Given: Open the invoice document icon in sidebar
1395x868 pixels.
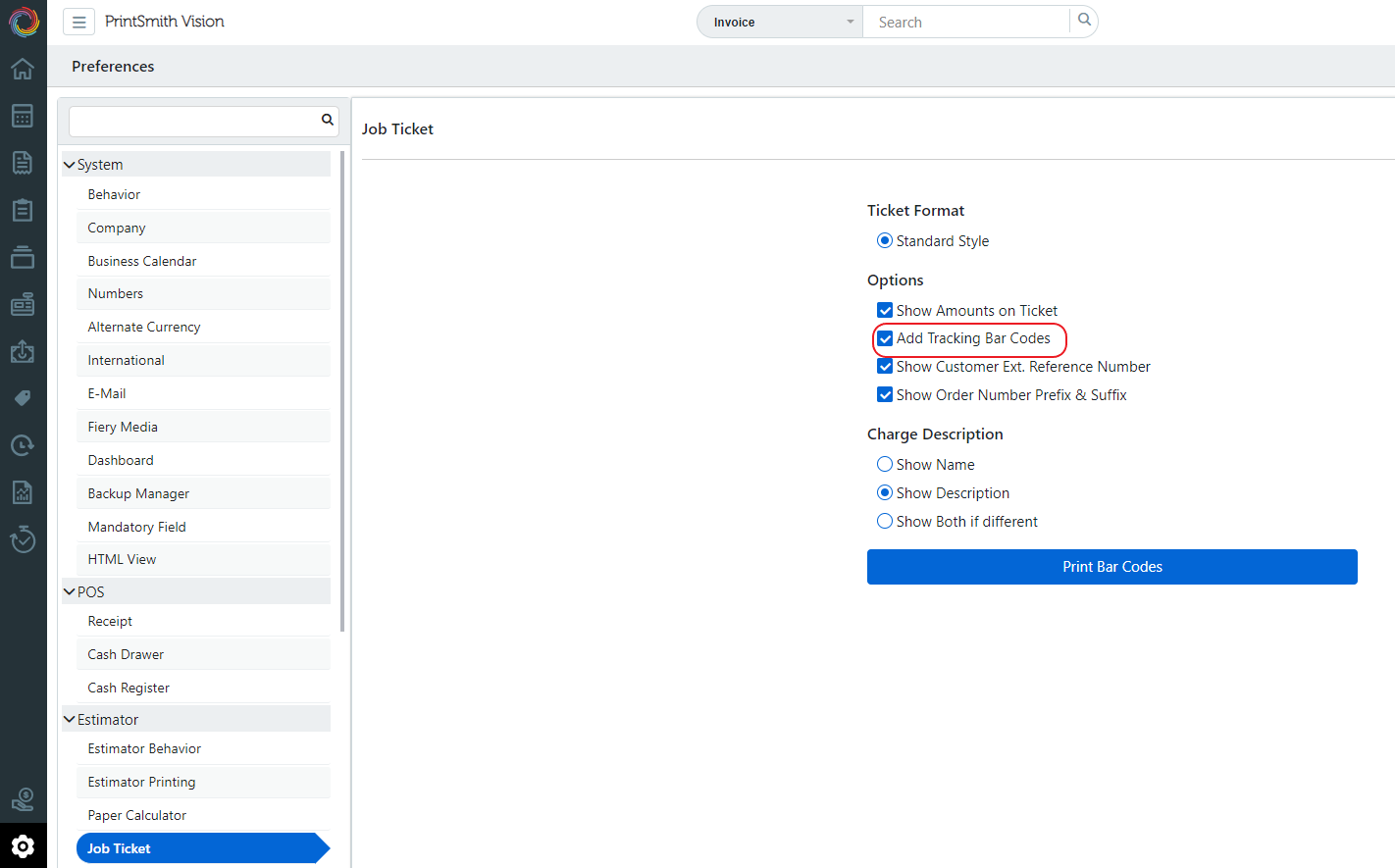Looking at the screenshot, I should [x=23, y=163].
